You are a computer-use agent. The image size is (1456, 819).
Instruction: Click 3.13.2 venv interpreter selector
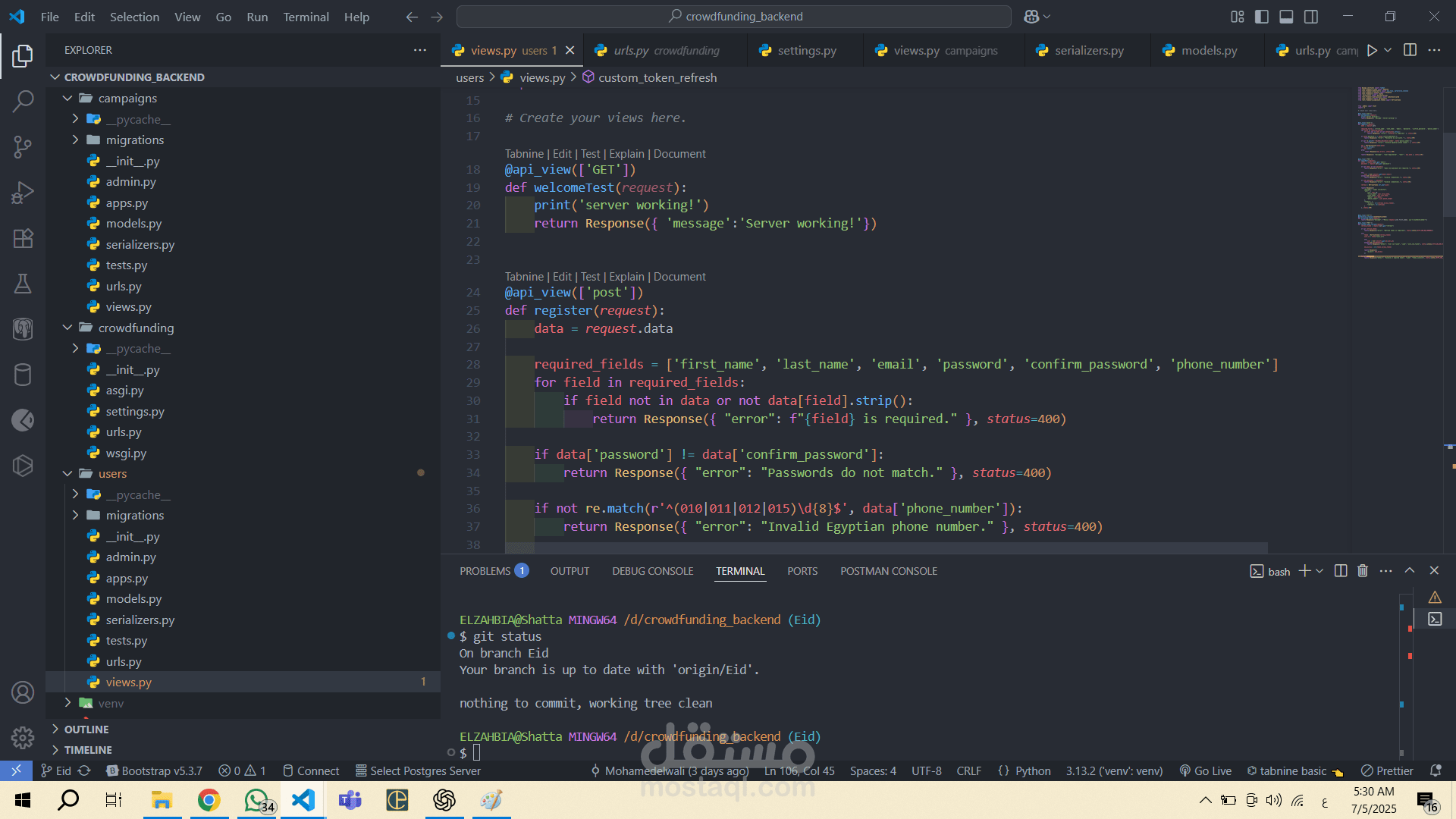pyautogui.click(x=1114, y=770)
